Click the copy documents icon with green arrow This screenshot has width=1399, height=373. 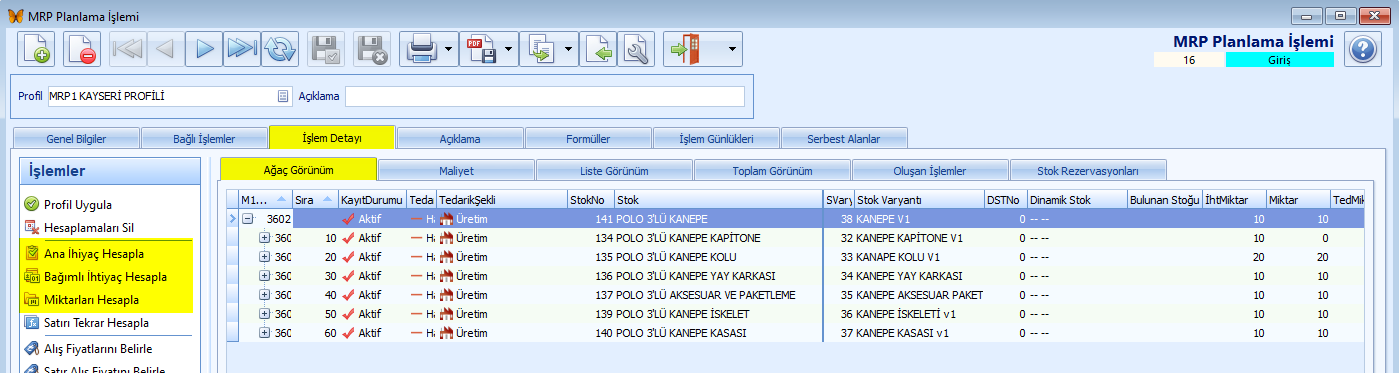(x=540, y=49)
